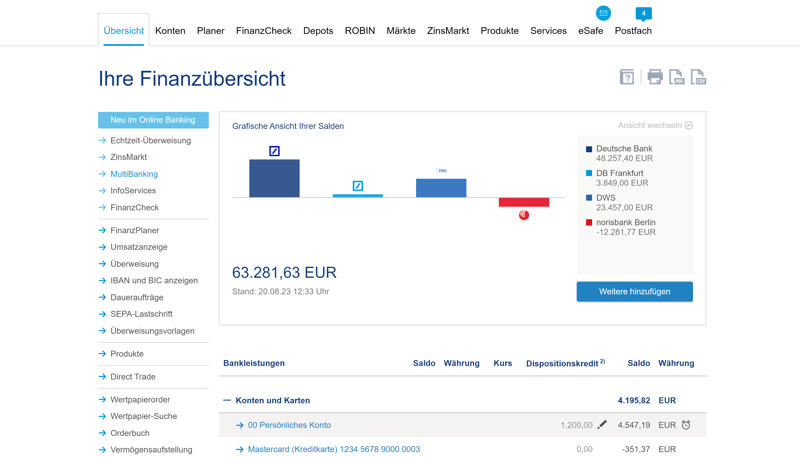Open IBAN und BIC anzeigen link
This screenshot has width=800, height=458.
coord(154,281)
